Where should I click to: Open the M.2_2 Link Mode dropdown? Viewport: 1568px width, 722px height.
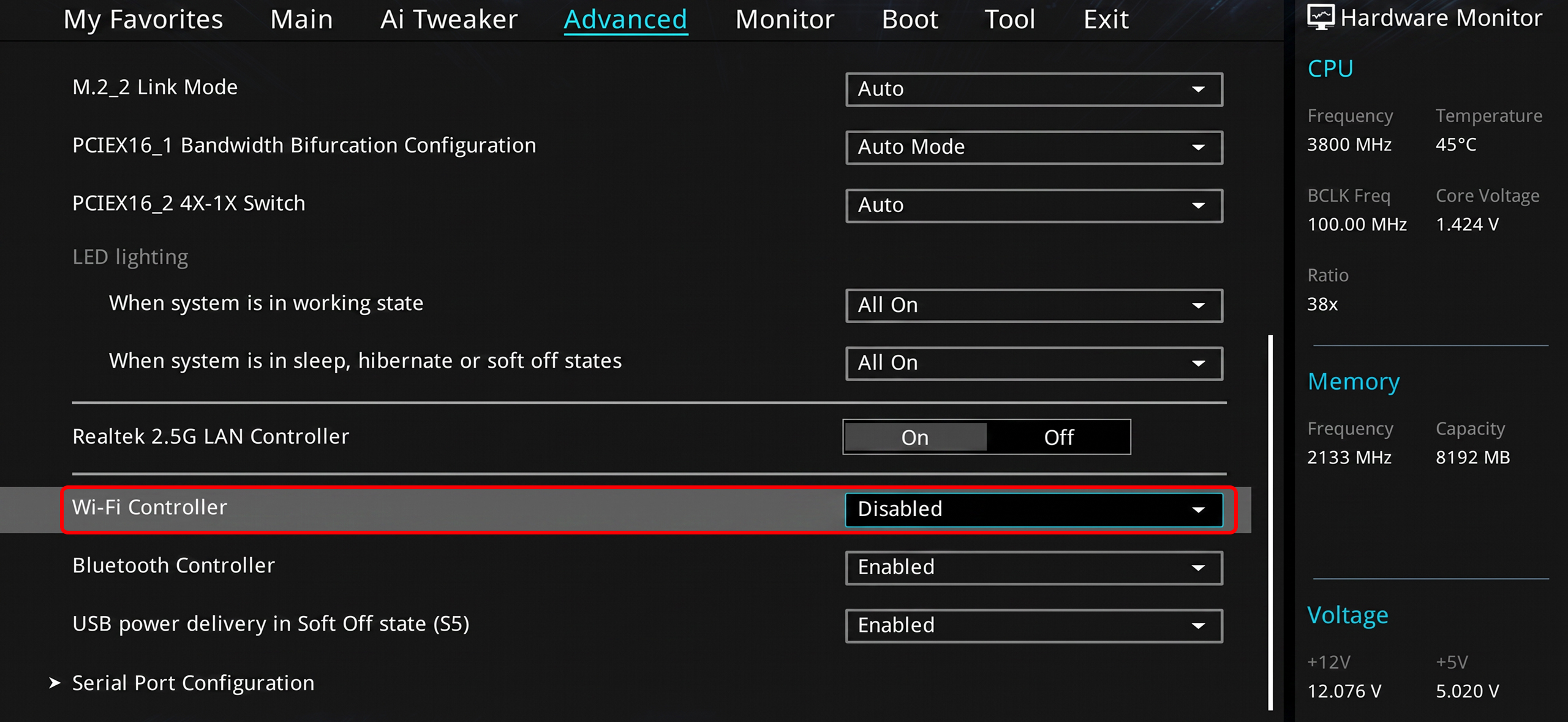(1034, 89)
